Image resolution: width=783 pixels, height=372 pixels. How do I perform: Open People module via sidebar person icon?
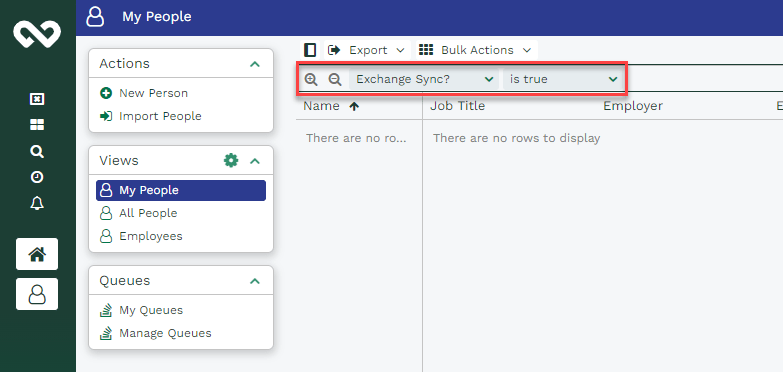[37, 294]
